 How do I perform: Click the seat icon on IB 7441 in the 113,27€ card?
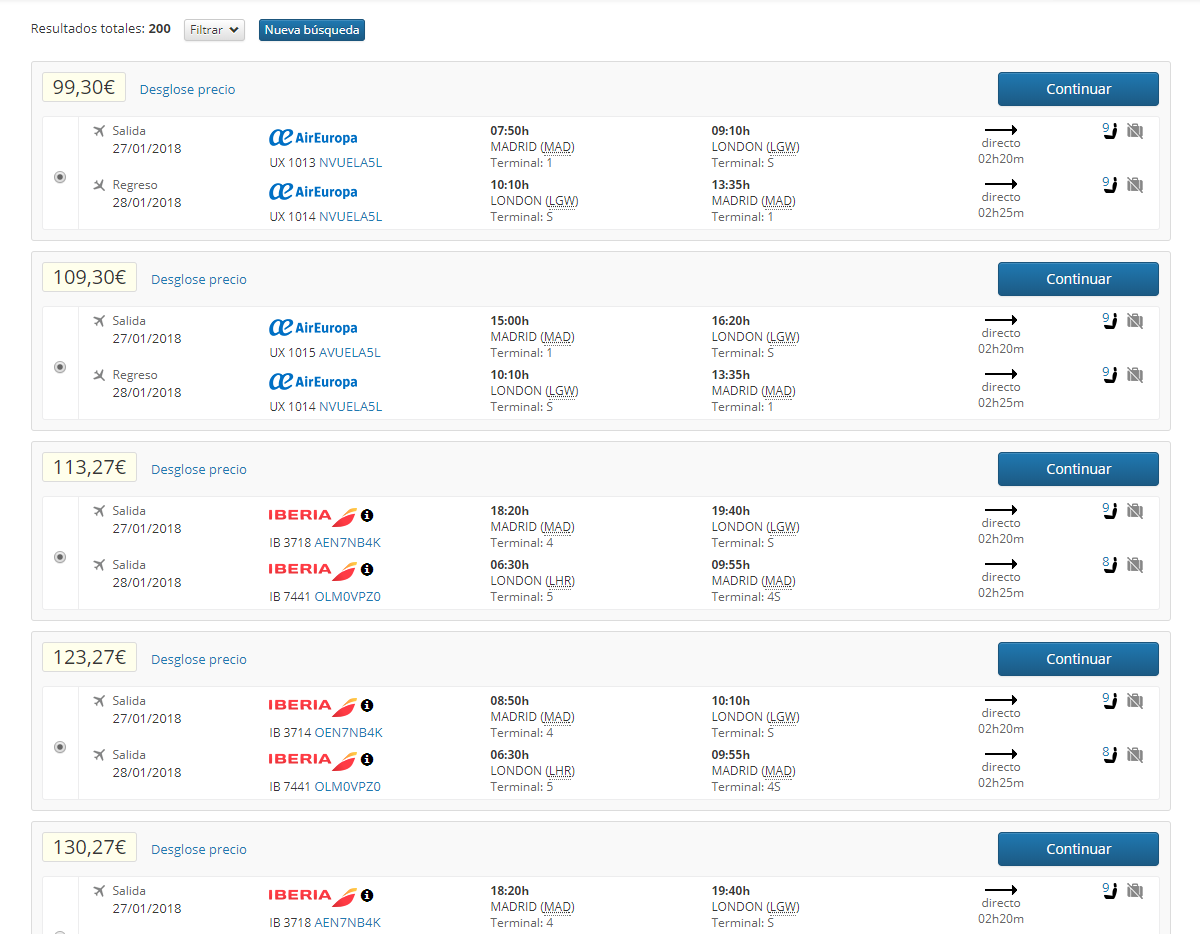1109,564
